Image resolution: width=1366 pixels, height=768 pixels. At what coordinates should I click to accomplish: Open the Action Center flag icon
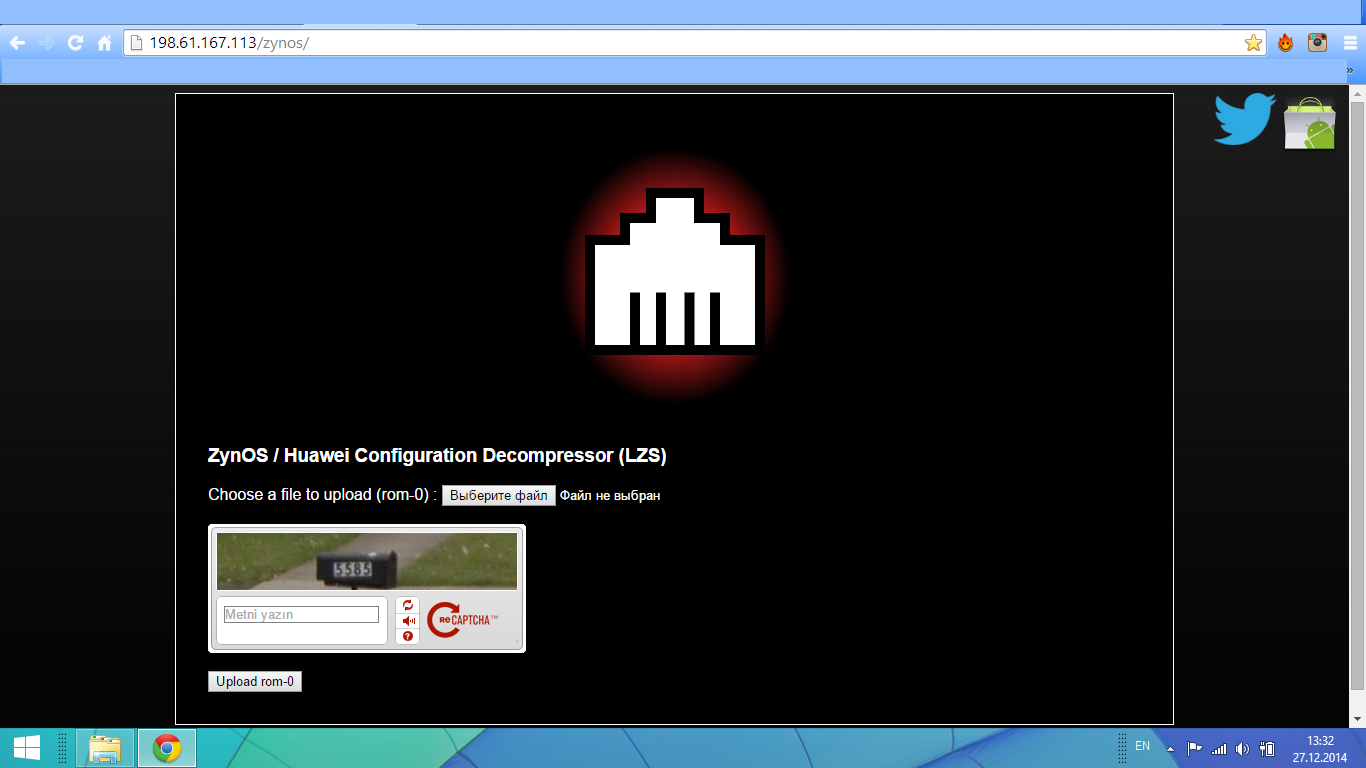pos(1195,748)
